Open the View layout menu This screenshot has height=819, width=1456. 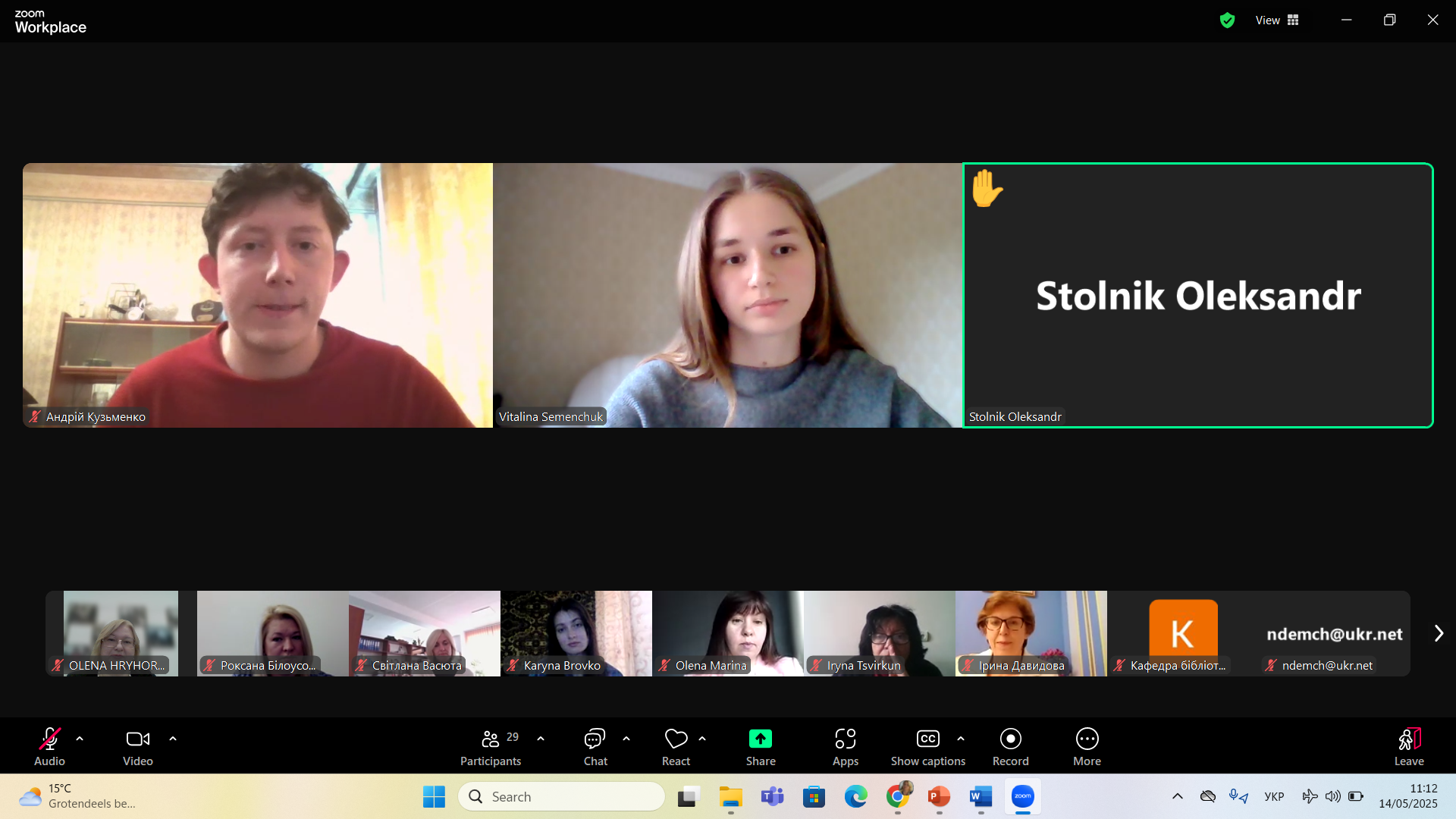coord(1277,20)
